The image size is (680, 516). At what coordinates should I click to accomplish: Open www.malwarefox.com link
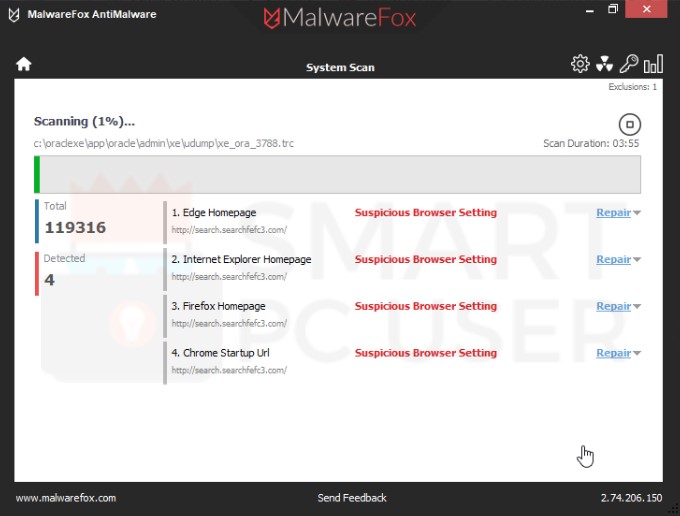[66, 498]
